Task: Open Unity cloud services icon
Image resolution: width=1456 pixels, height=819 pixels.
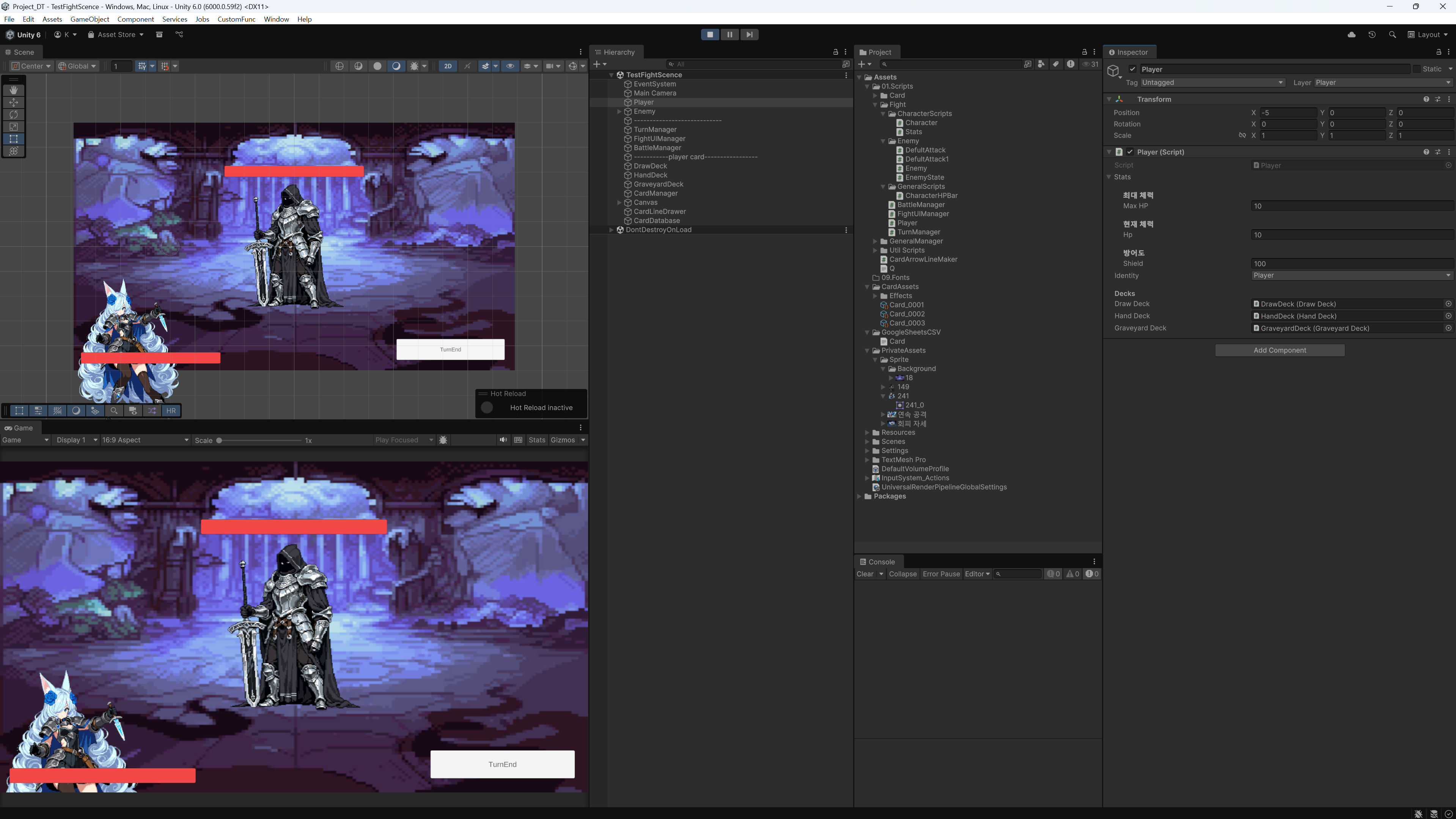Action: [1351, 35]
